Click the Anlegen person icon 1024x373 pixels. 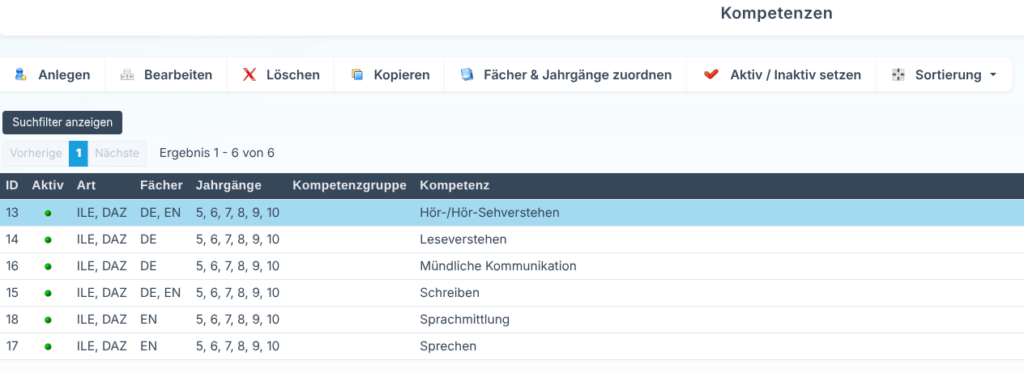(x=21, y=74)
